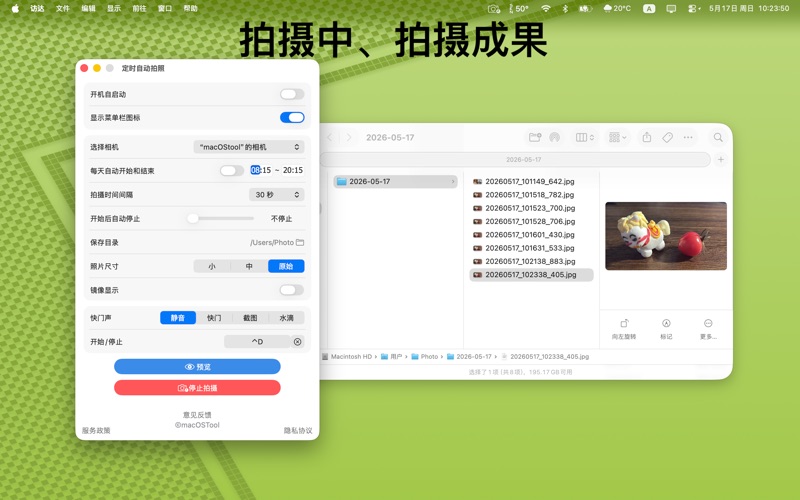Open the Apple menu
This screenshot has width=800, height=500.
click(x=15, y=8)
